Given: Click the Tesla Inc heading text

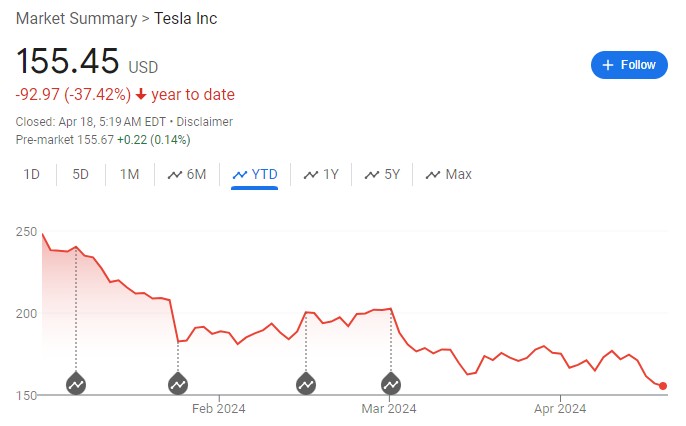Looking at the screenshot, I should [185, 18].
